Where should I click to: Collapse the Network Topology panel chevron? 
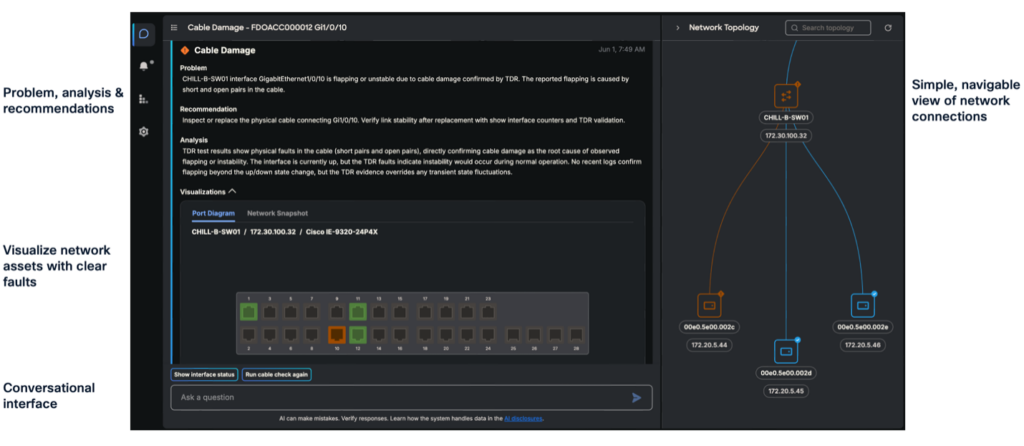[x=677, y=28]
